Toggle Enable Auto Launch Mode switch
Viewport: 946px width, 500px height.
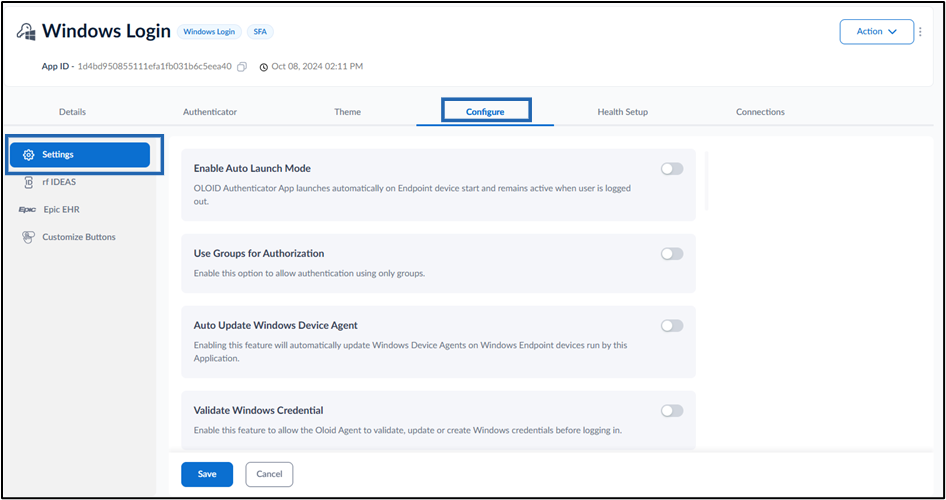672,169
